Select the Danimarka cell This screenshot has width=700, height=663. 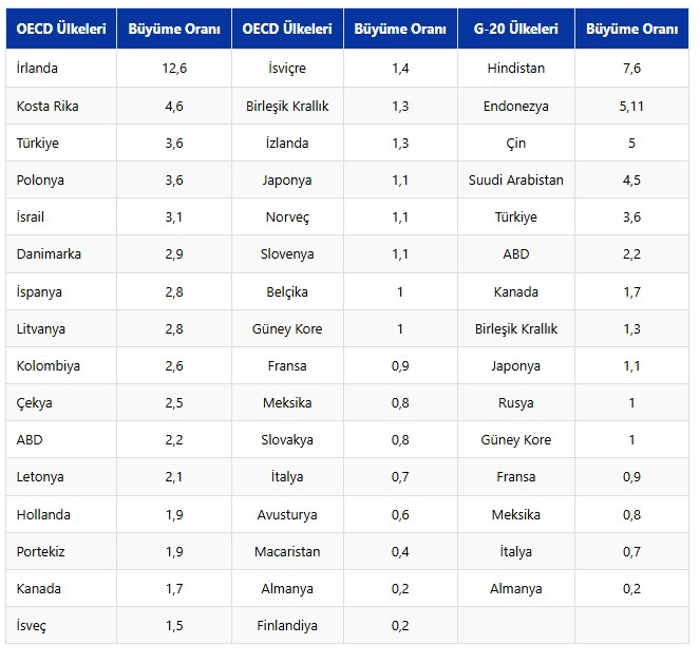[49, 254]
